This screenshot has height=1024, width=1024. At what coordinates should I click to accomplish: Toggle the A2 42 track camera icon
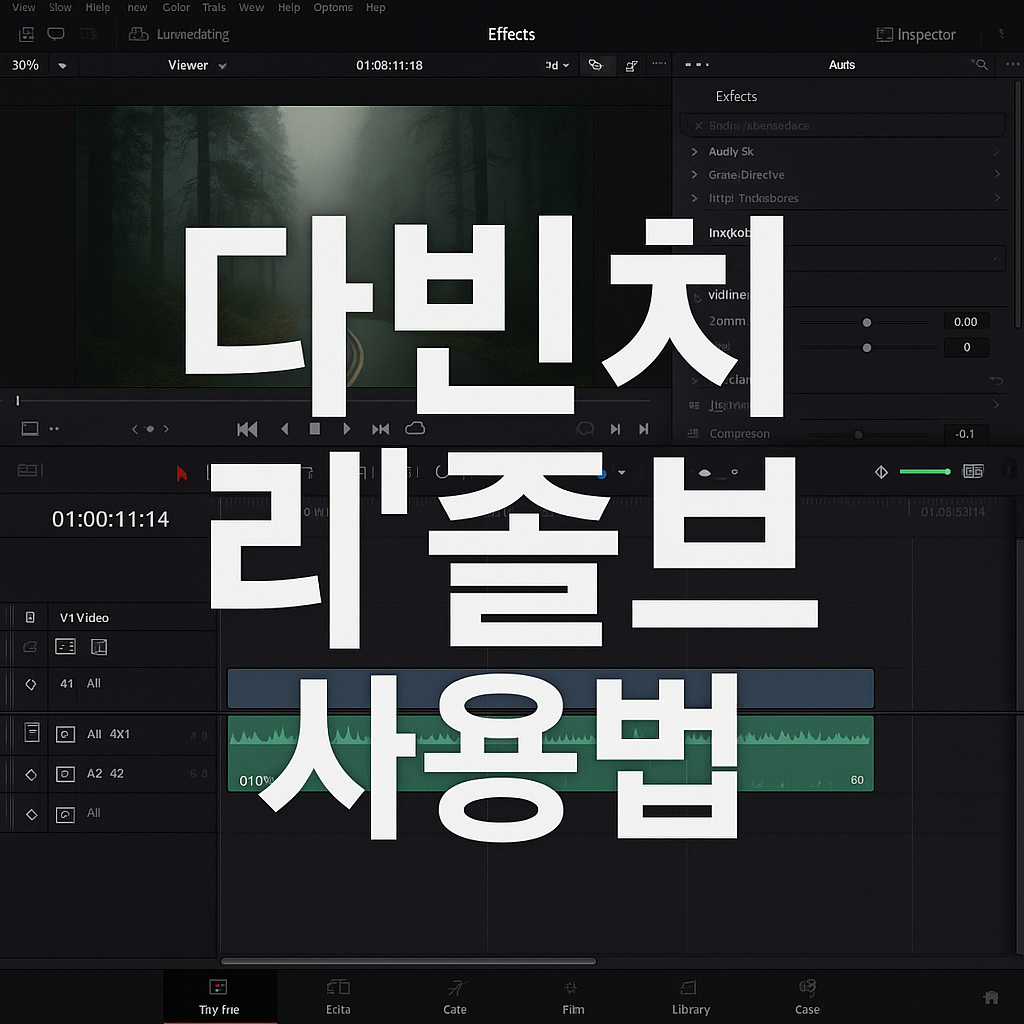(65, 775)
